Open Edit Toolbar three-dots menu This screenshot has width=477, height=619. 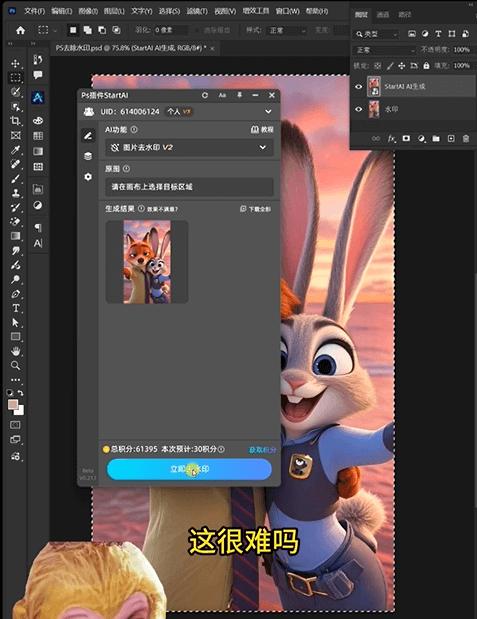(x=15, y=380)
